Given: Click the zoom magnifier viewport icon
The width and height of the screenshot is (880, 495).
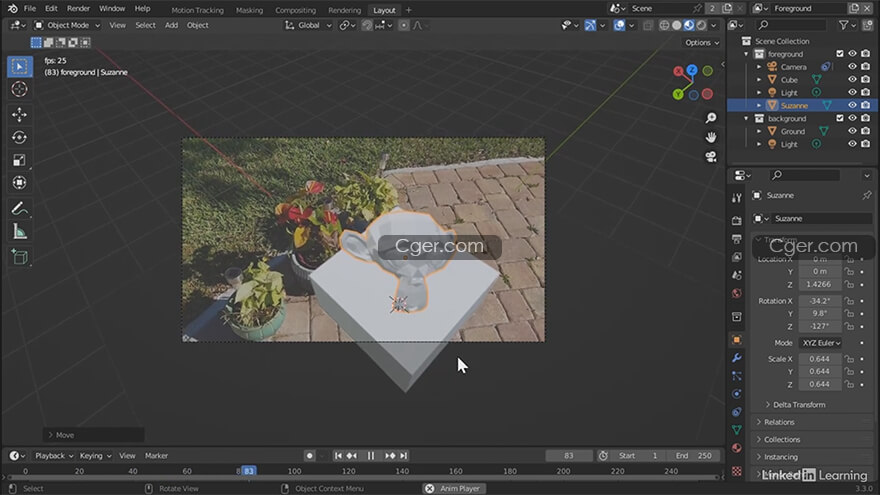Looking at the screenshot, I should [711, 118].
